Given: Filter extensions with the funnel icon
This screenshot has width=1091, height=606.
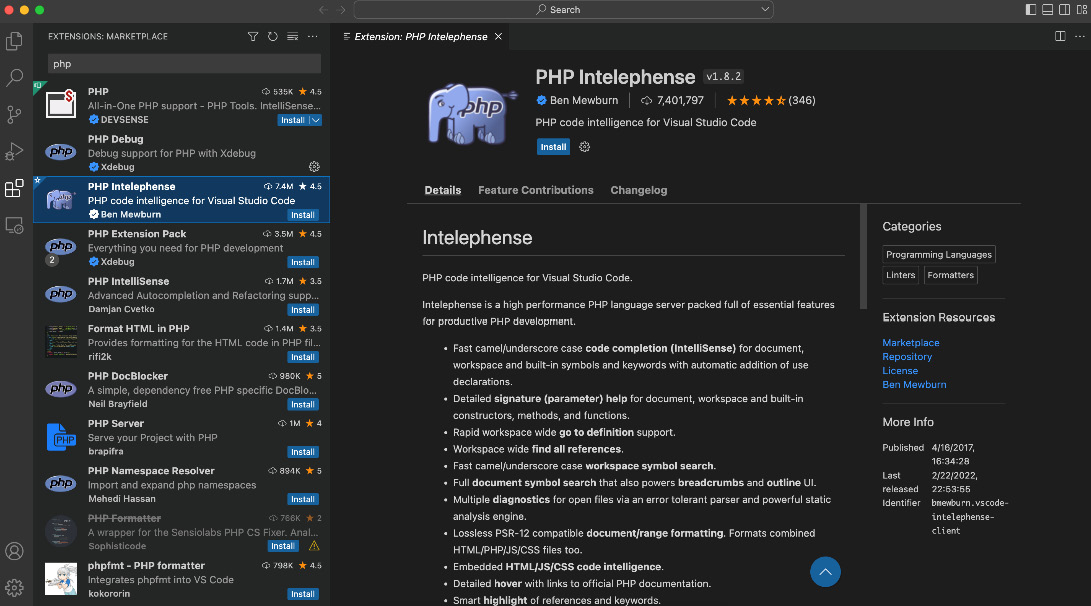Looking at the screenshot, I should pos(253,36).
